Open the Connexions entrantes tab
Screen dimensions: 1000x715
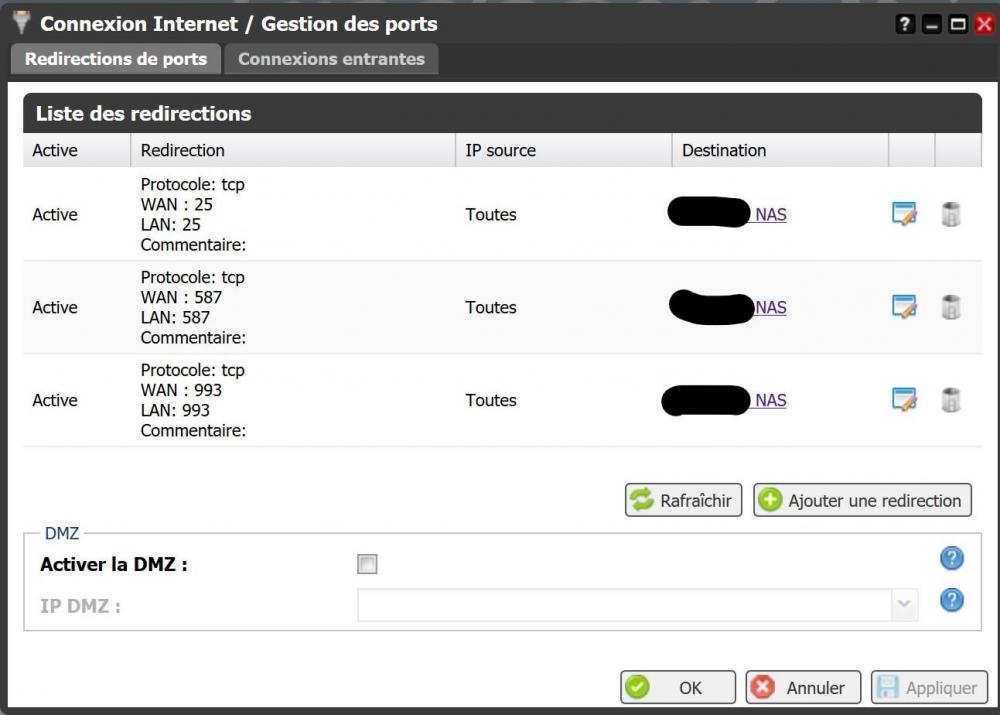(331, 59)
